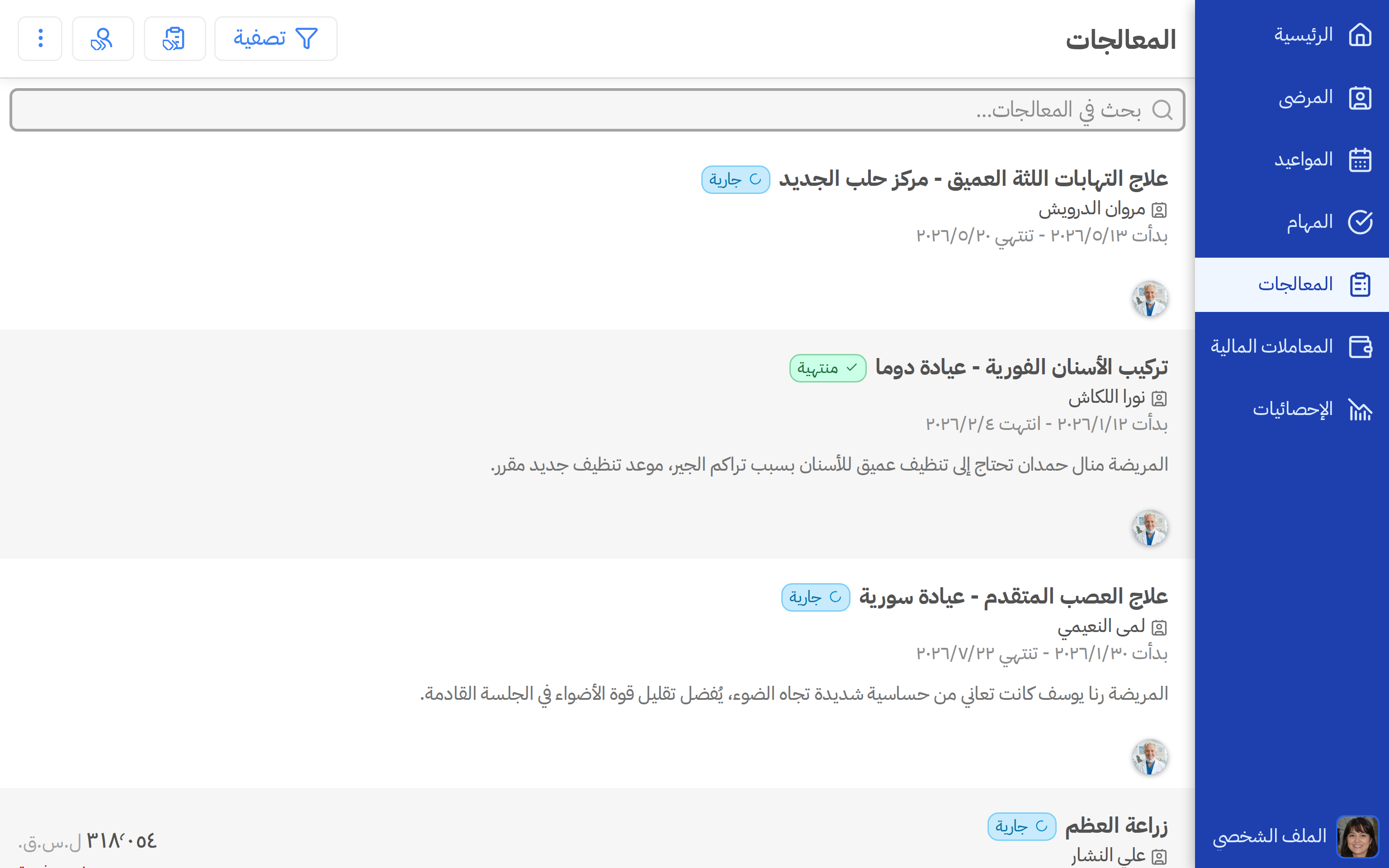
Task: Click the funnel filter icon
Action: click(306, 38)
